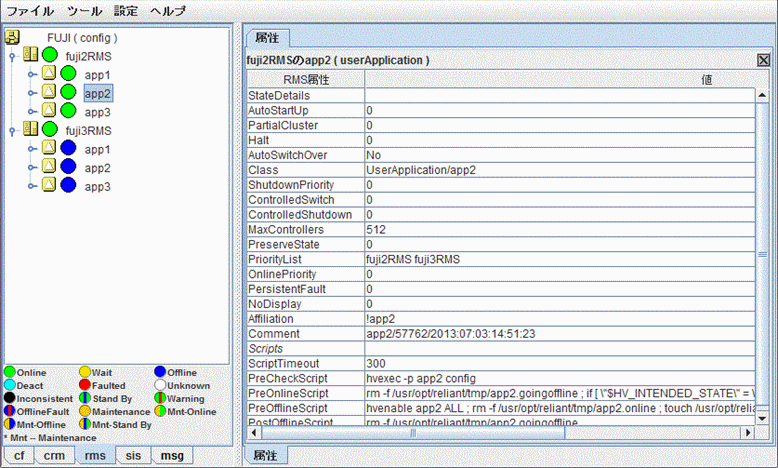The image size is (778, 468).
Task: Click the black Inconsistent legend icon
Action: [10, 398]
